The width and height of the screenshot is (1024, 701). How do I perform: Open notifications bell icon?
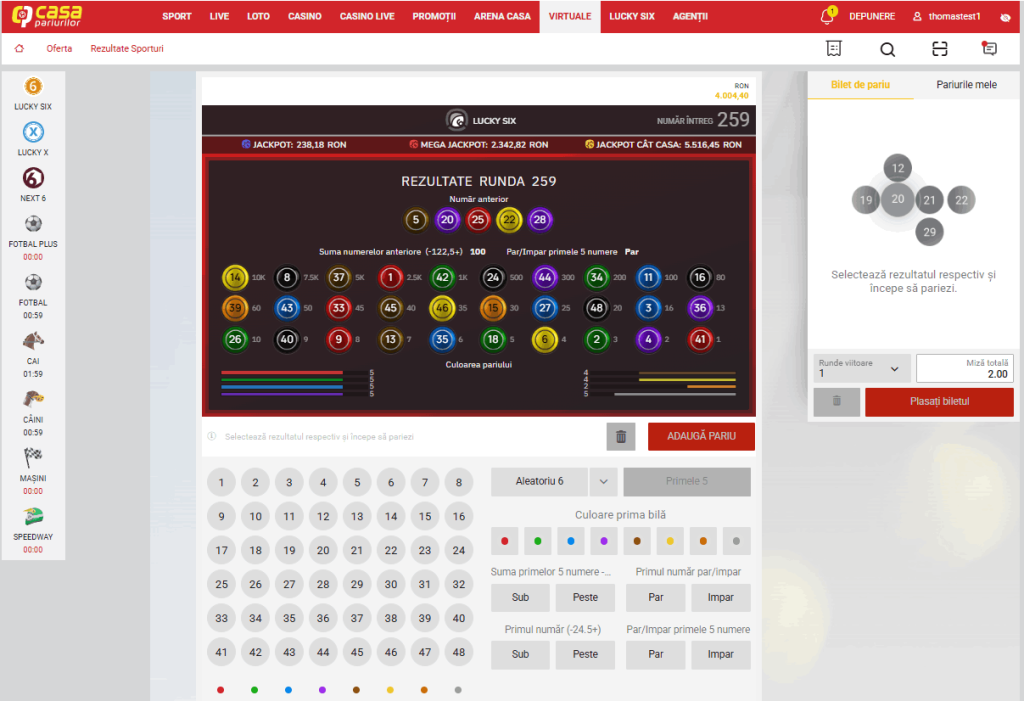827,16
